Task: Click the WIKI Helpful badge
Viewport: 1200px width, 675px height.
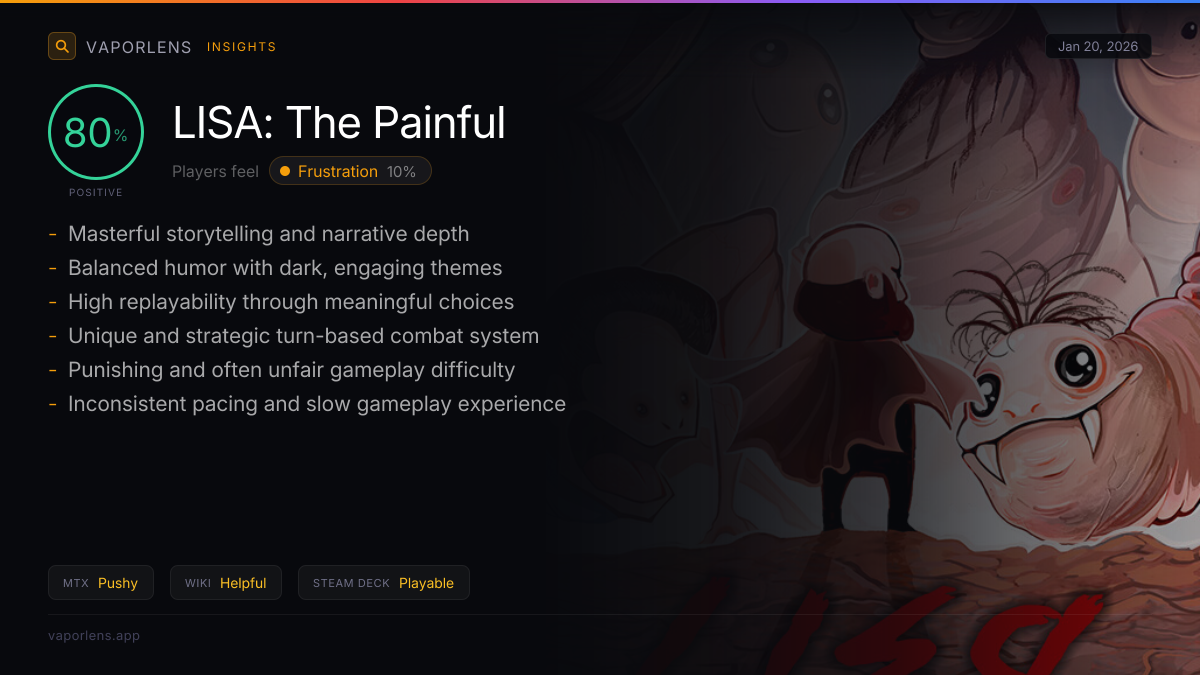Action: click(x=226, y=583)
